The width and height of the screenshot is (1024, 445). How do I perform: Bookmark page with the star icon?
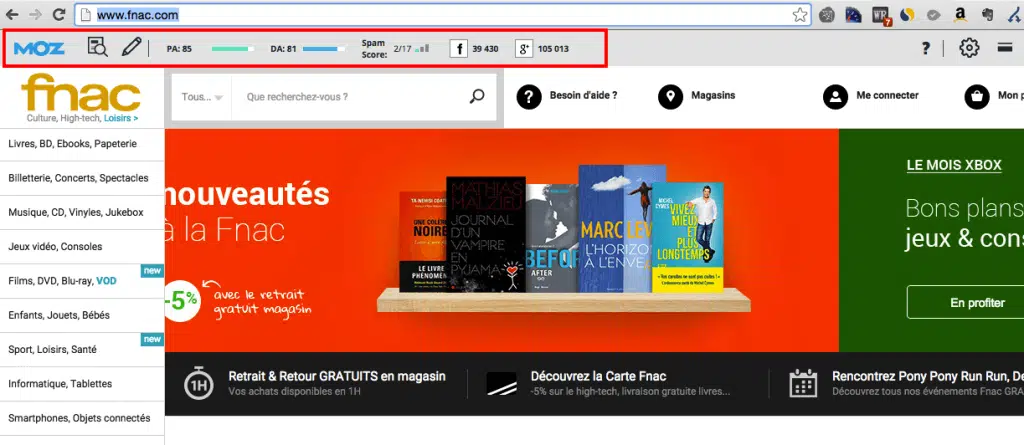[799, 14]
